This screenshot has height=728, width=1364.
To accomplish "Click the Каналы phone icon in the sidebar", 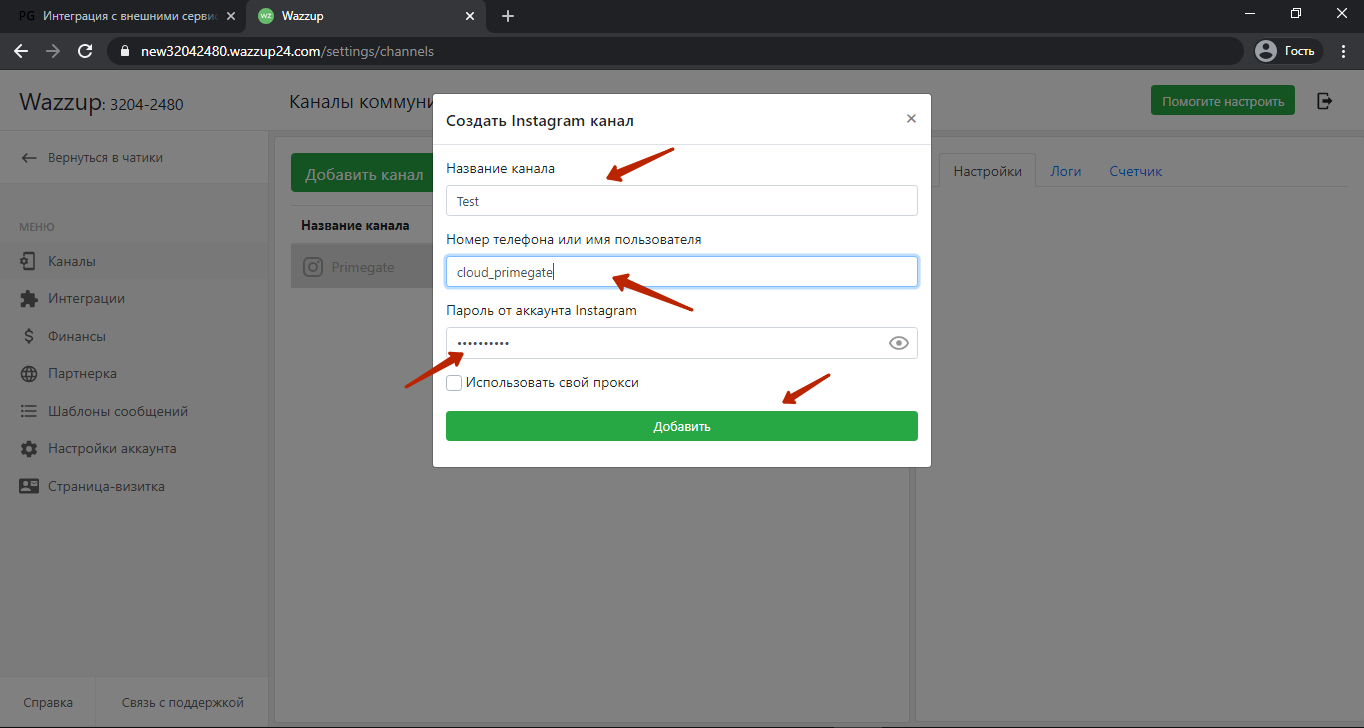I will point(29,261).
